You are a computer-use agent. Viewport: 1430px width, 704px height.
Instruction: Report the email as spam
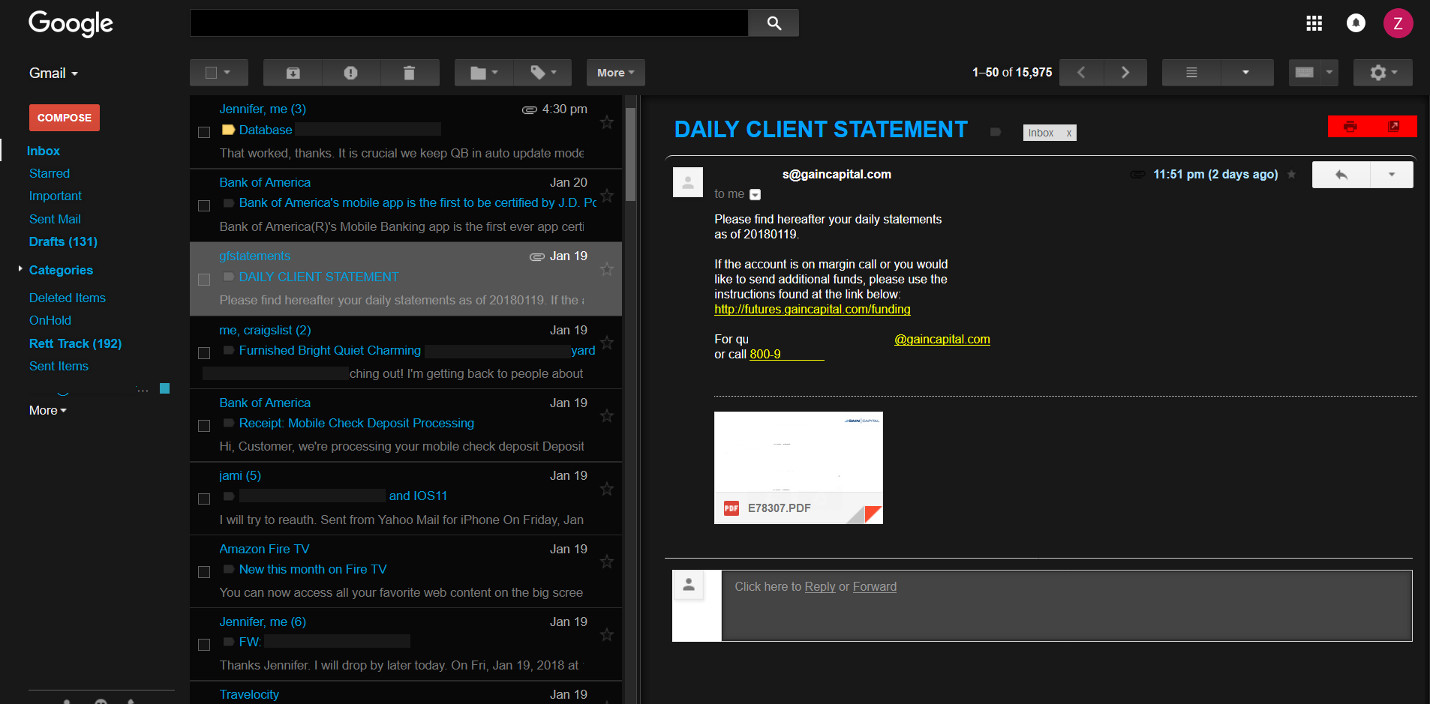350,72
